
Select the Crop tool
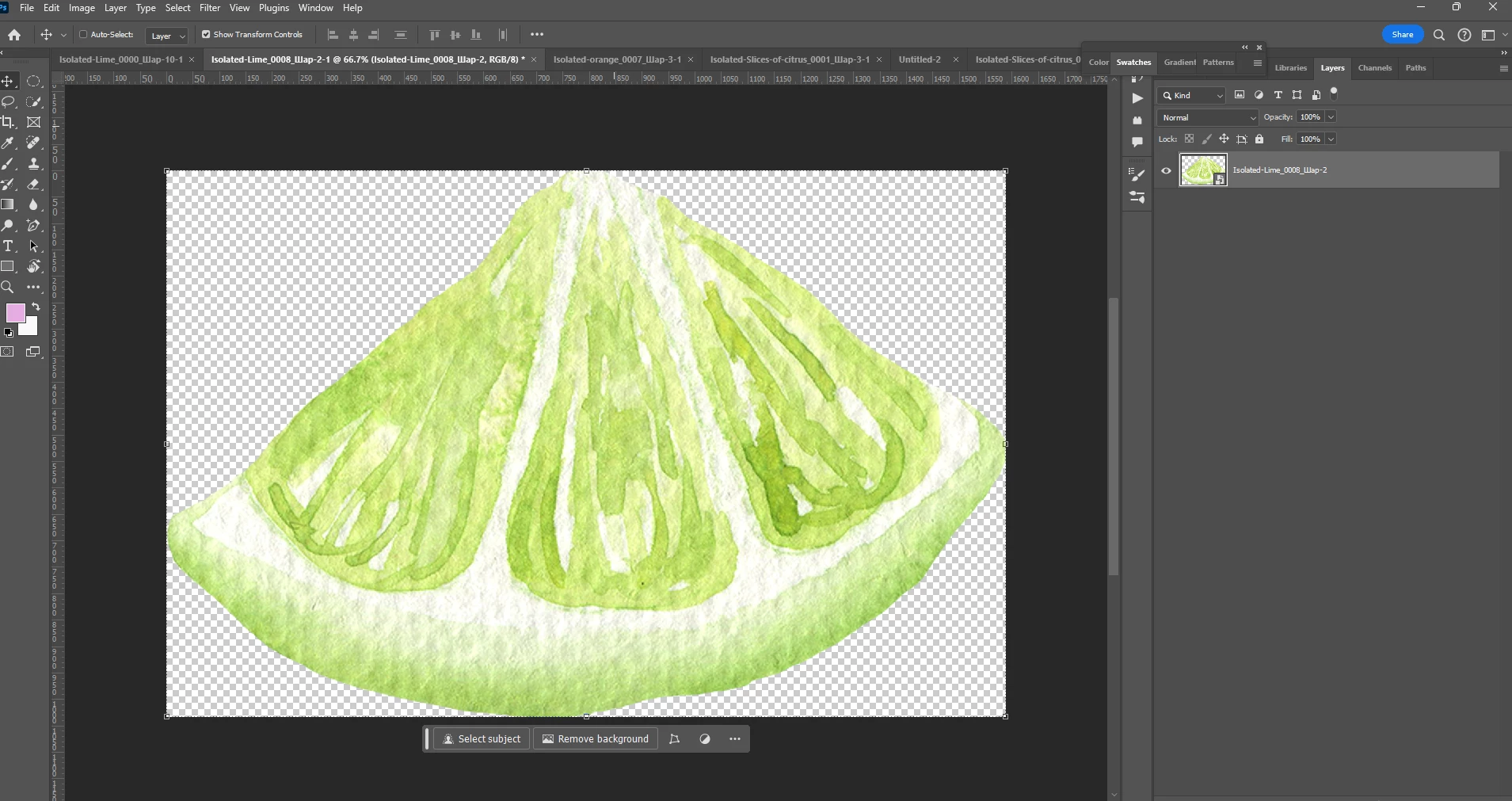[8, 122]
